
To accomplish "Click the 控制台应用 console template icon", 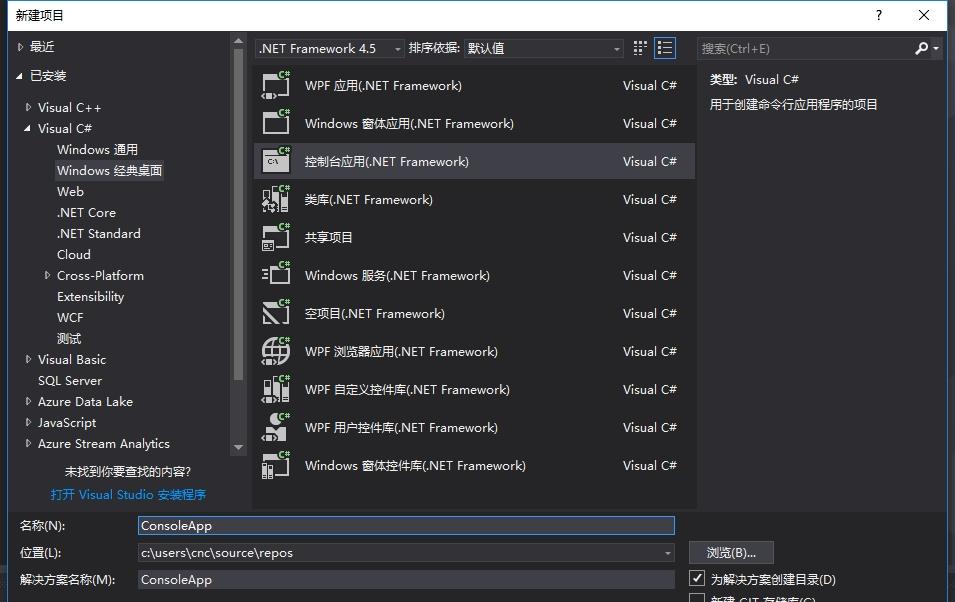I will [276, 161].
